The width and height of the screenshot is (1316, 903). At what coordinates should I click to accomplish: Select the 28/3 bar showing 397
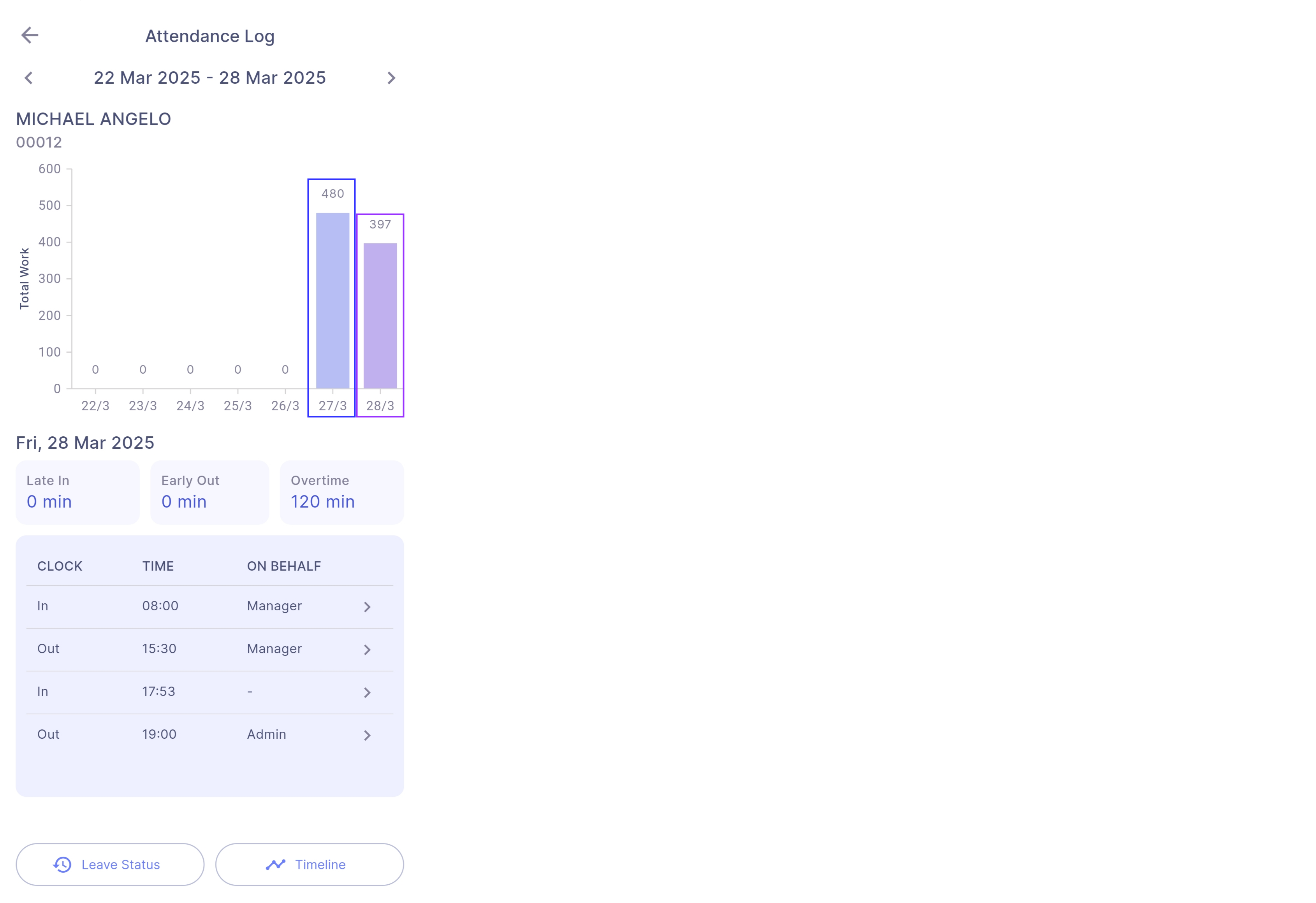pos(380,315)
